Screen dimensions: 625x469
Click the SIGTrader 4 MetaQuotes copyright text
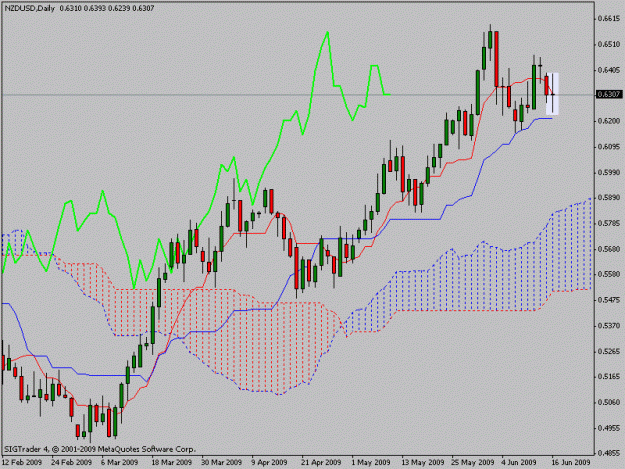pyautogui.click(x=99, y=449)
